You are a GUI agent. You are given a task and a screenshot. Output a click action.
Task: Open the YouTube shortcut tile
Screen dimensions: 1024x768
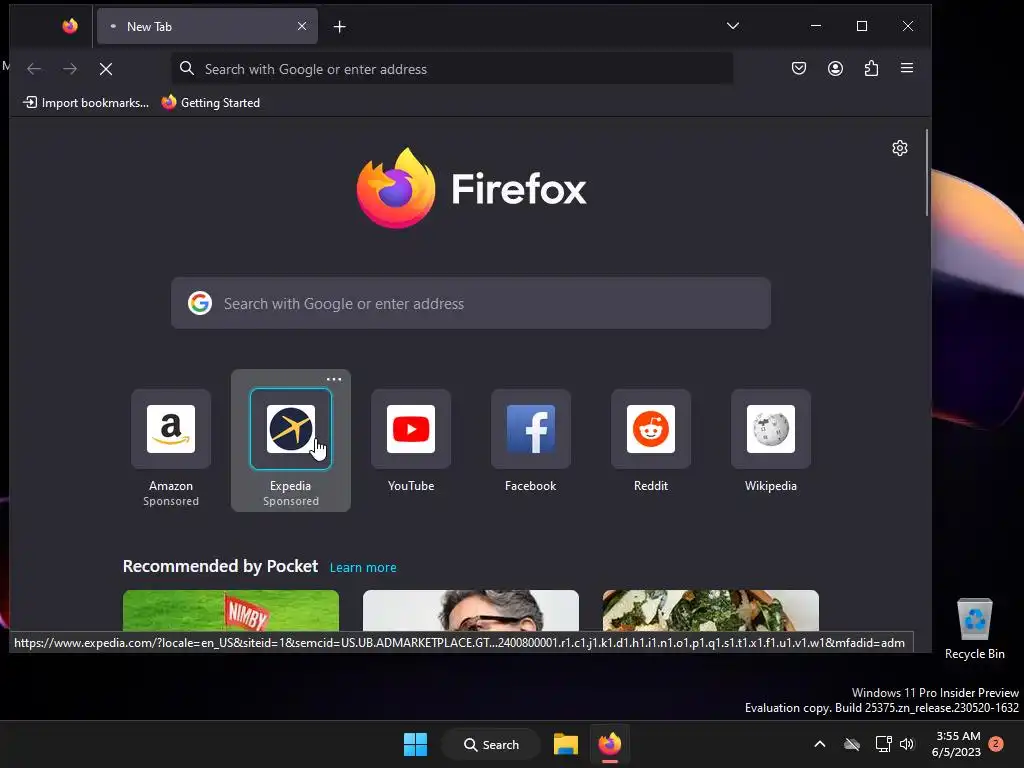click(x=411, y=429)
